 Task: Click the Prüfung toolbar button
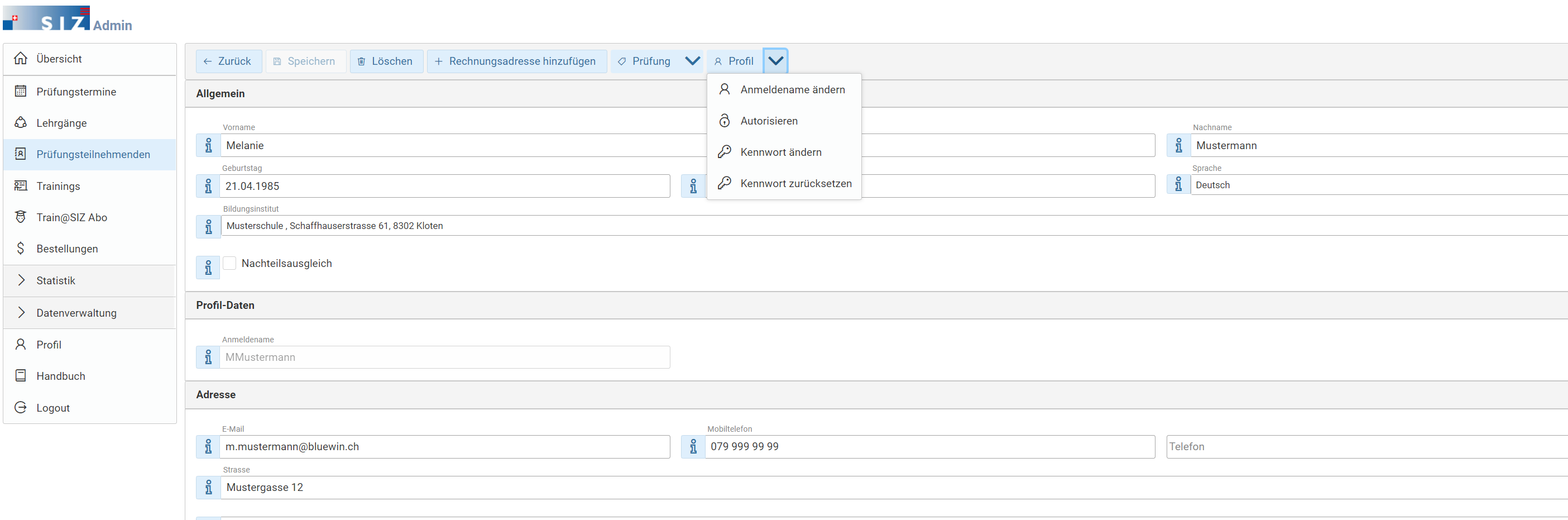[x=646, y=61]
